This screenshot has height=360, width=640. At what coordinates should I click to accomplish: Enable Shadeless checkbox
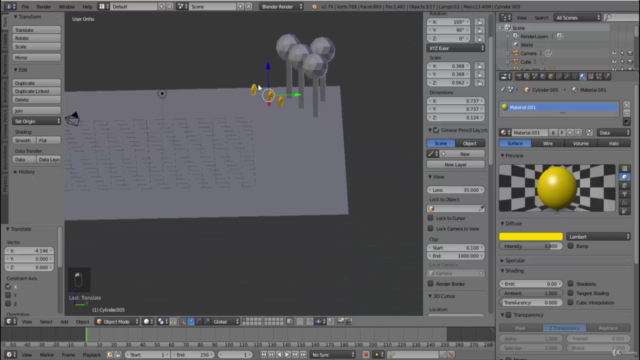[x=570, y=284]
